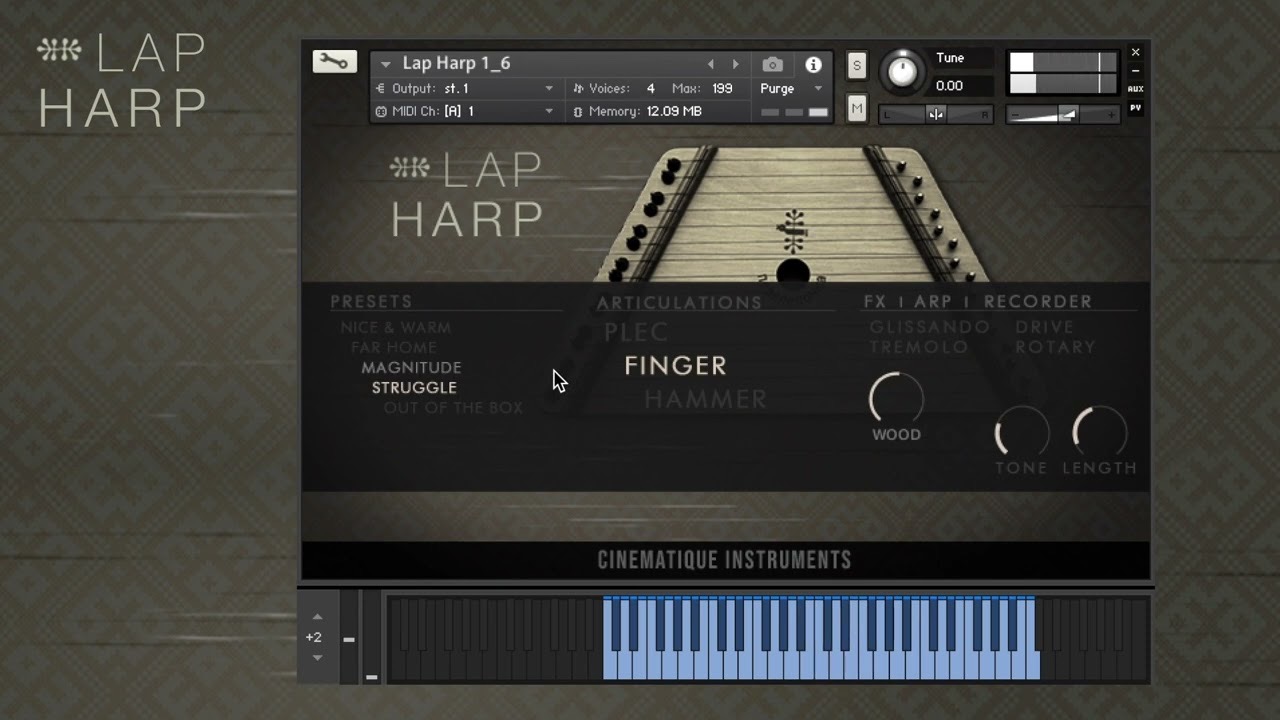This screenshot has height=720, width=1280.
Task: Click the Voices count value 4
Action: point(651,88)
